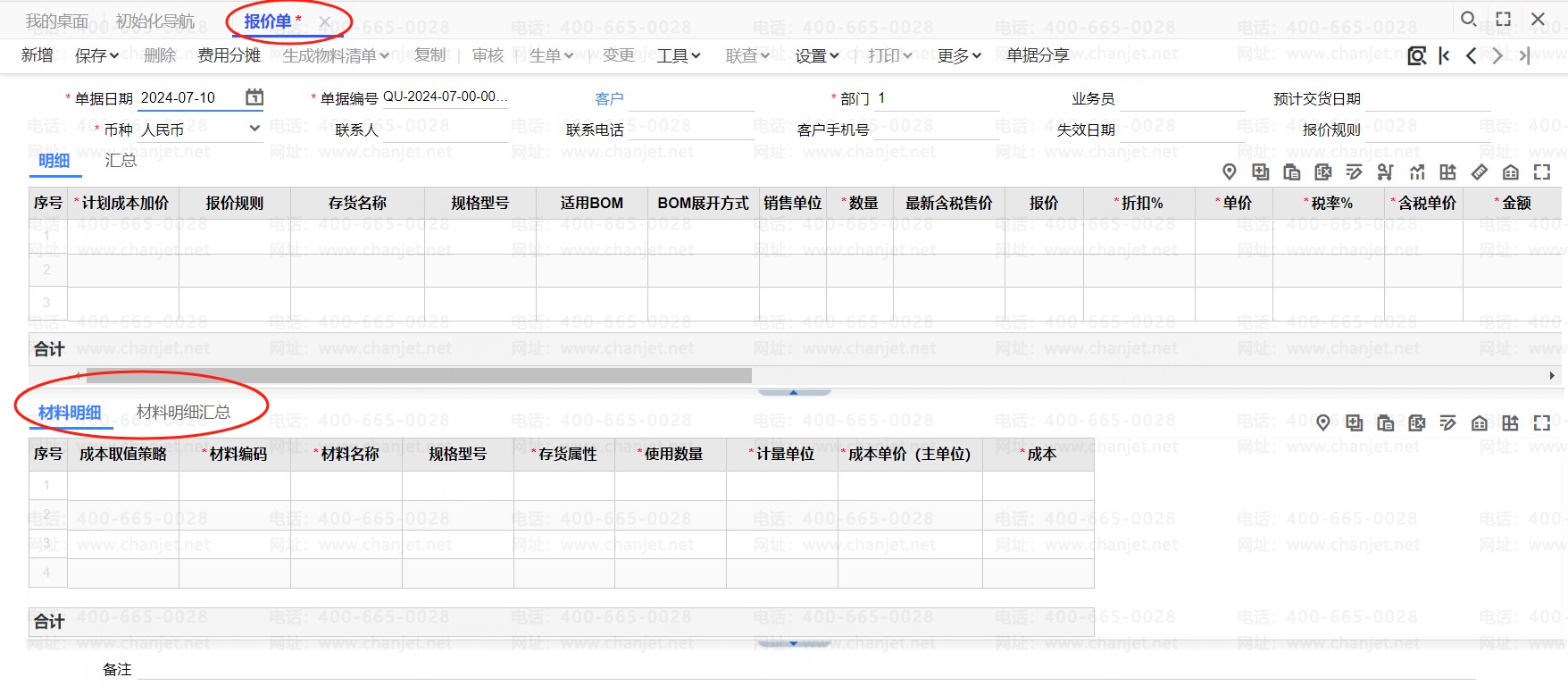Click the search magnifier icon at top right
This screenshot has width=1568, height=694.
(1468, 19)
